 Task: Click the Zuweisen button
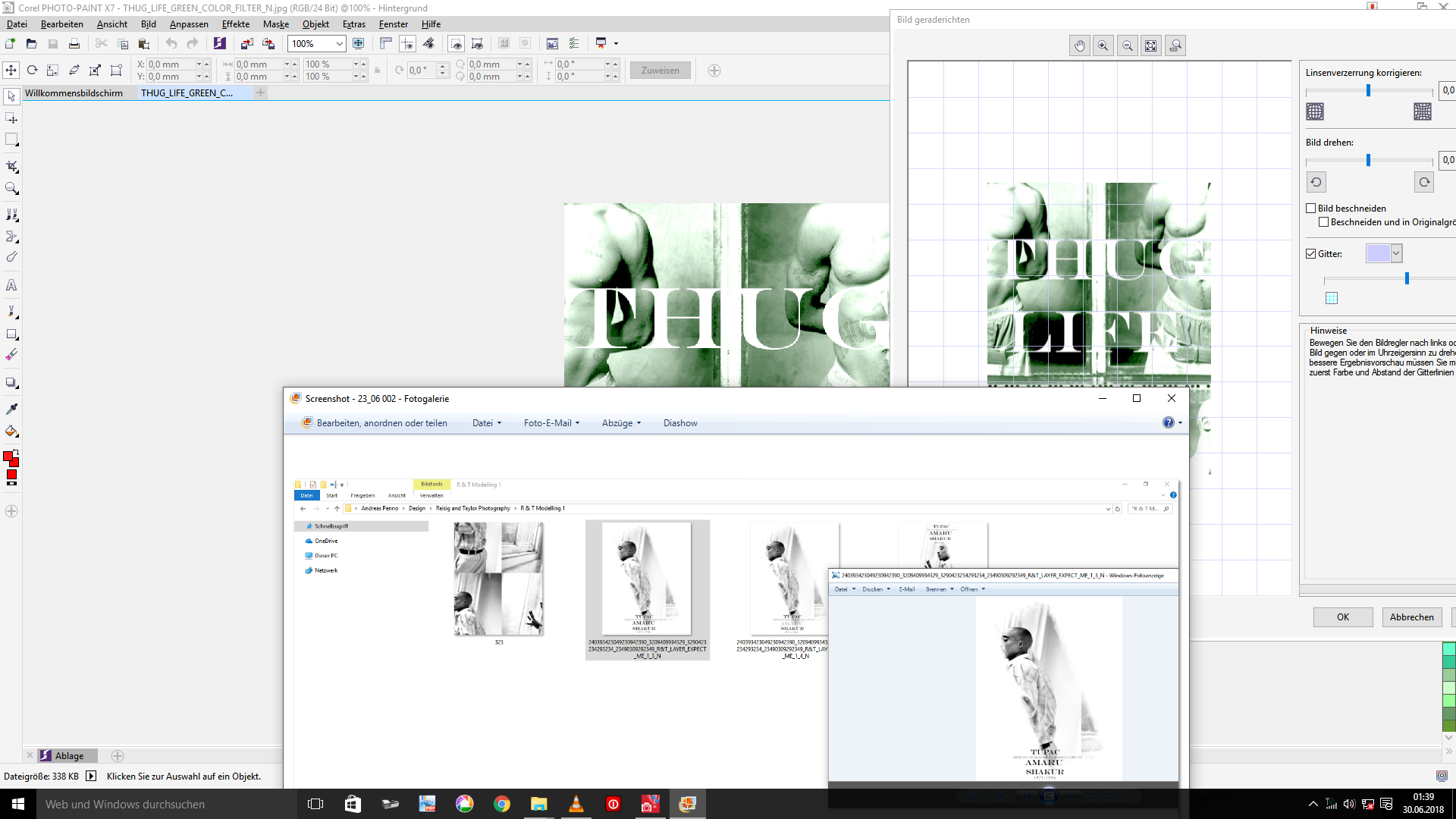(661, 71)
